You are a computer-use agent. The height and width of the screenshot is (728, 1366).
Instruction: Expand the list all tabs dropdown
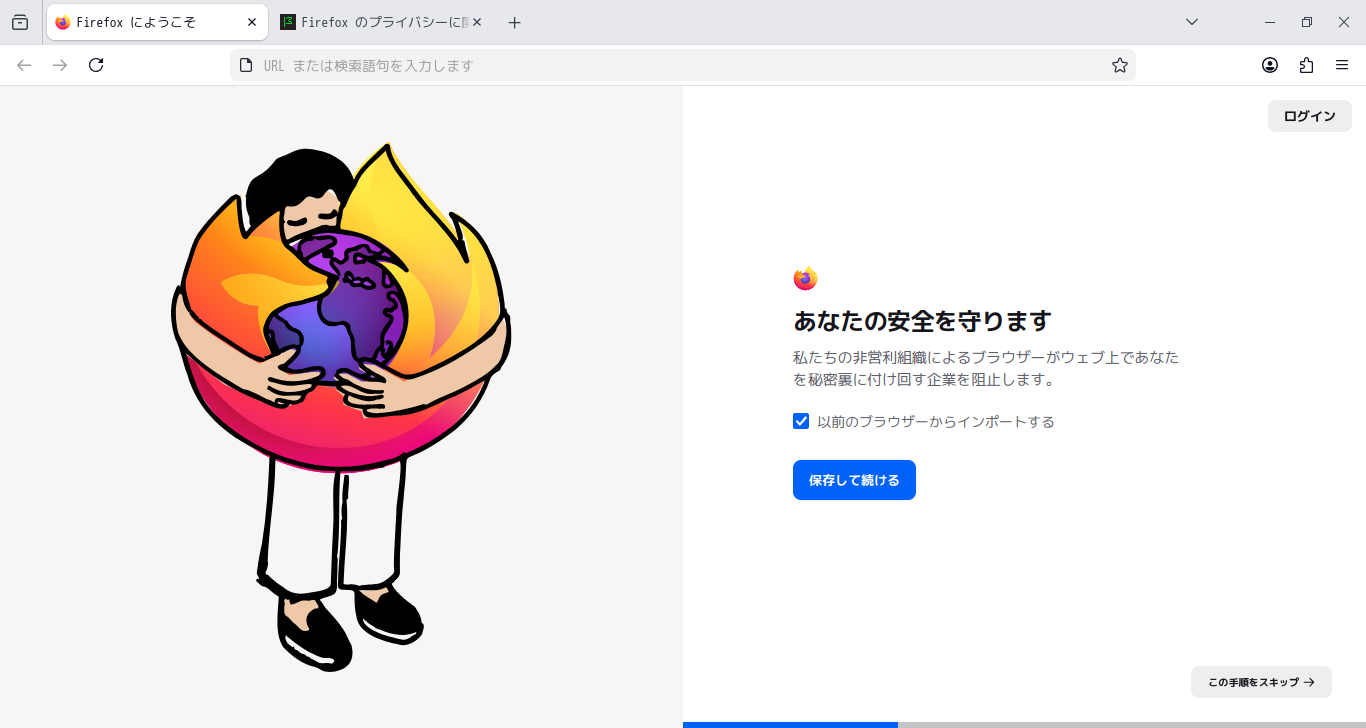1192,22
